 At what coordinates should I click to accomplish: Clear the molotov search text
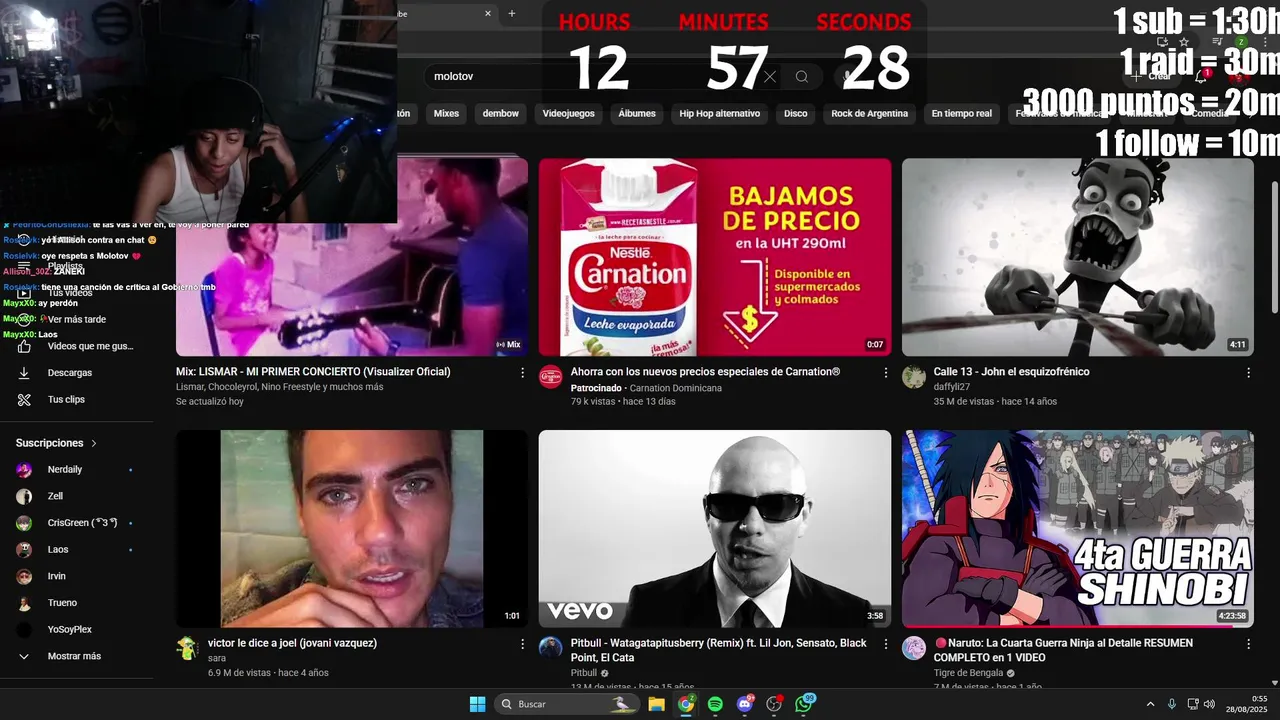(770, 76)
